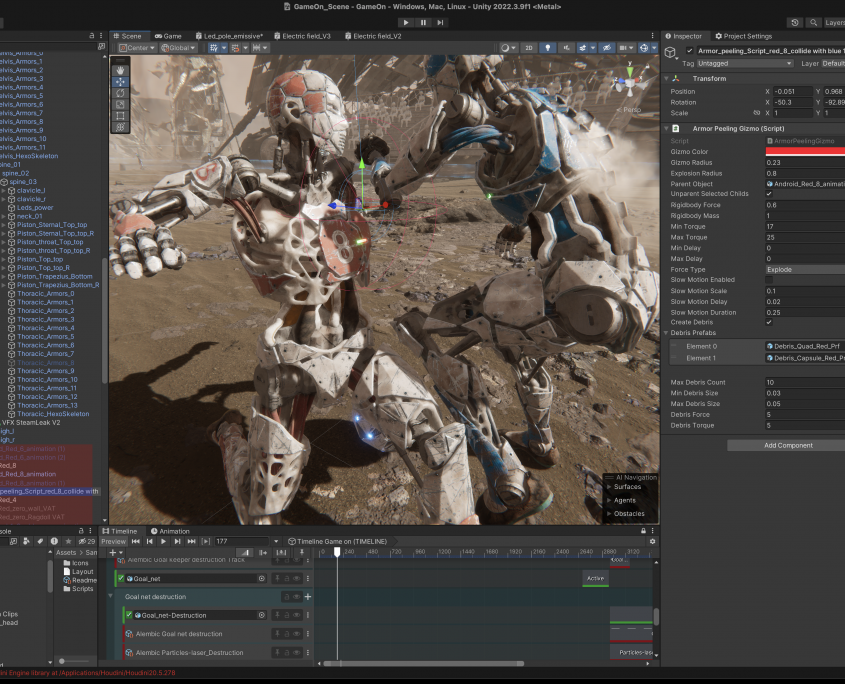
Task: Select the Rotate tool in scene overlay
Action: click(x=121, y=93)
